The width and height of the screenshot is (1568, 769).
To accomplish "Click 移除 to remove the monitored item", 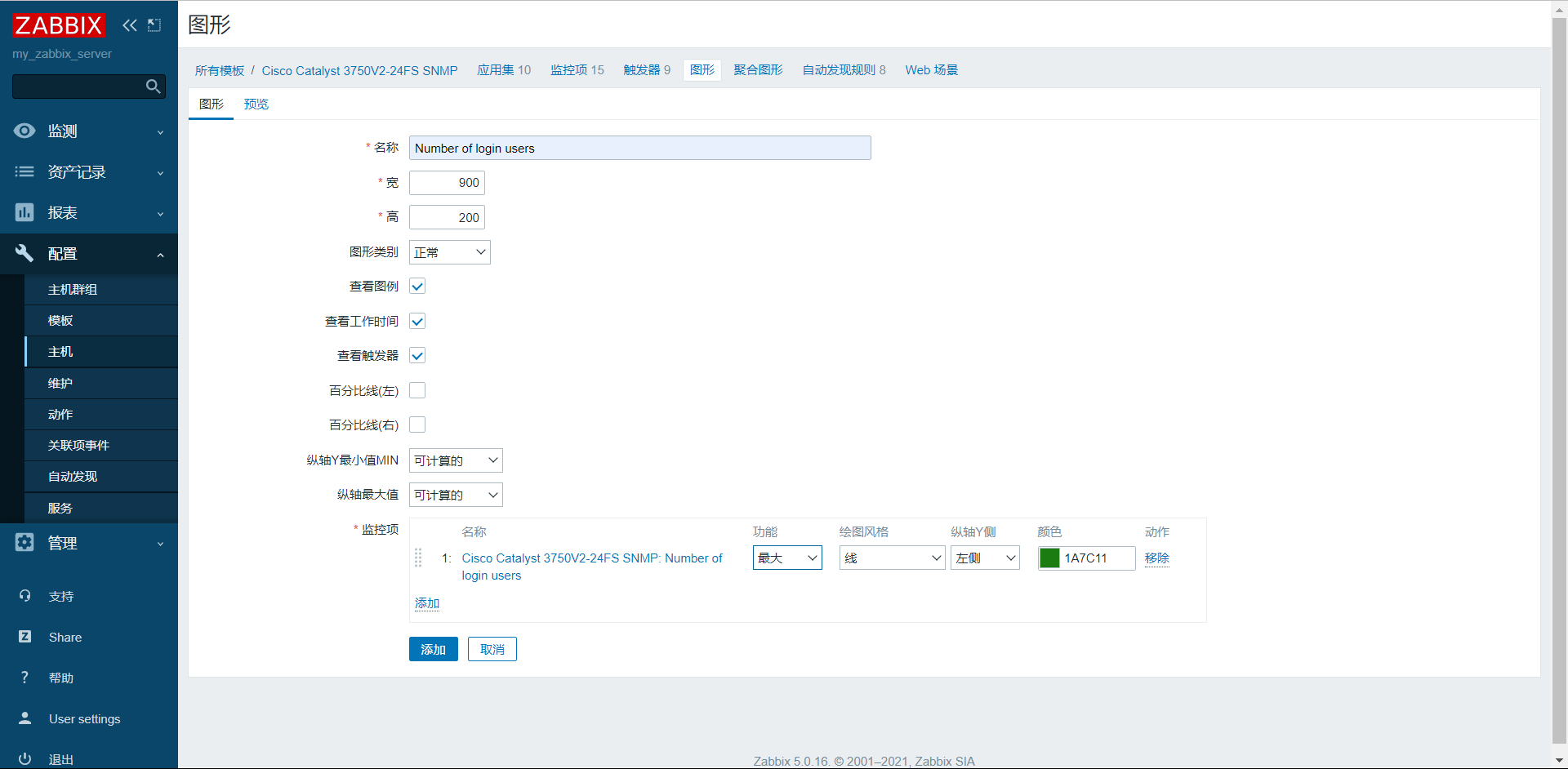I will click(1157, 558).
